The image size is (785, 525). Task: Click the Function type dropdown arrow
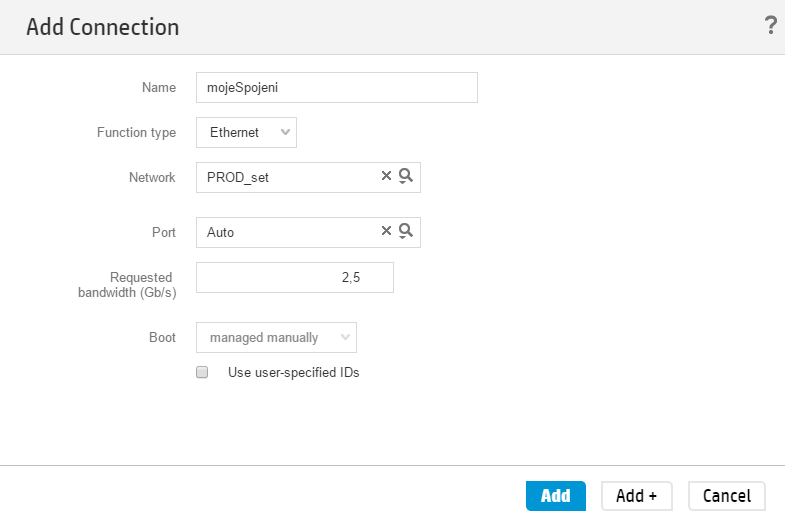coord(285,132)
